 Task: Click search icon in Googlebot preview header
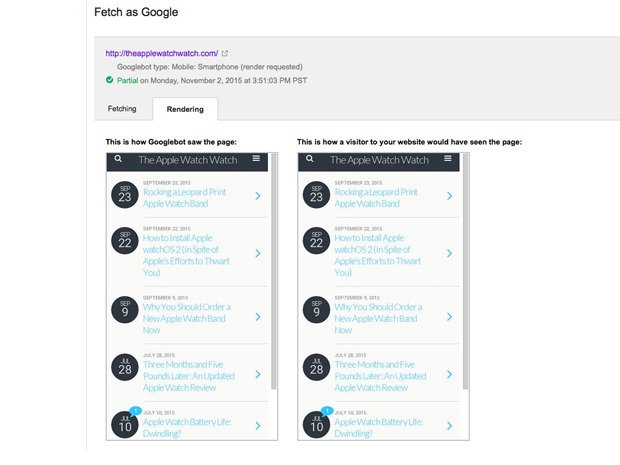[x=118, y=159]
